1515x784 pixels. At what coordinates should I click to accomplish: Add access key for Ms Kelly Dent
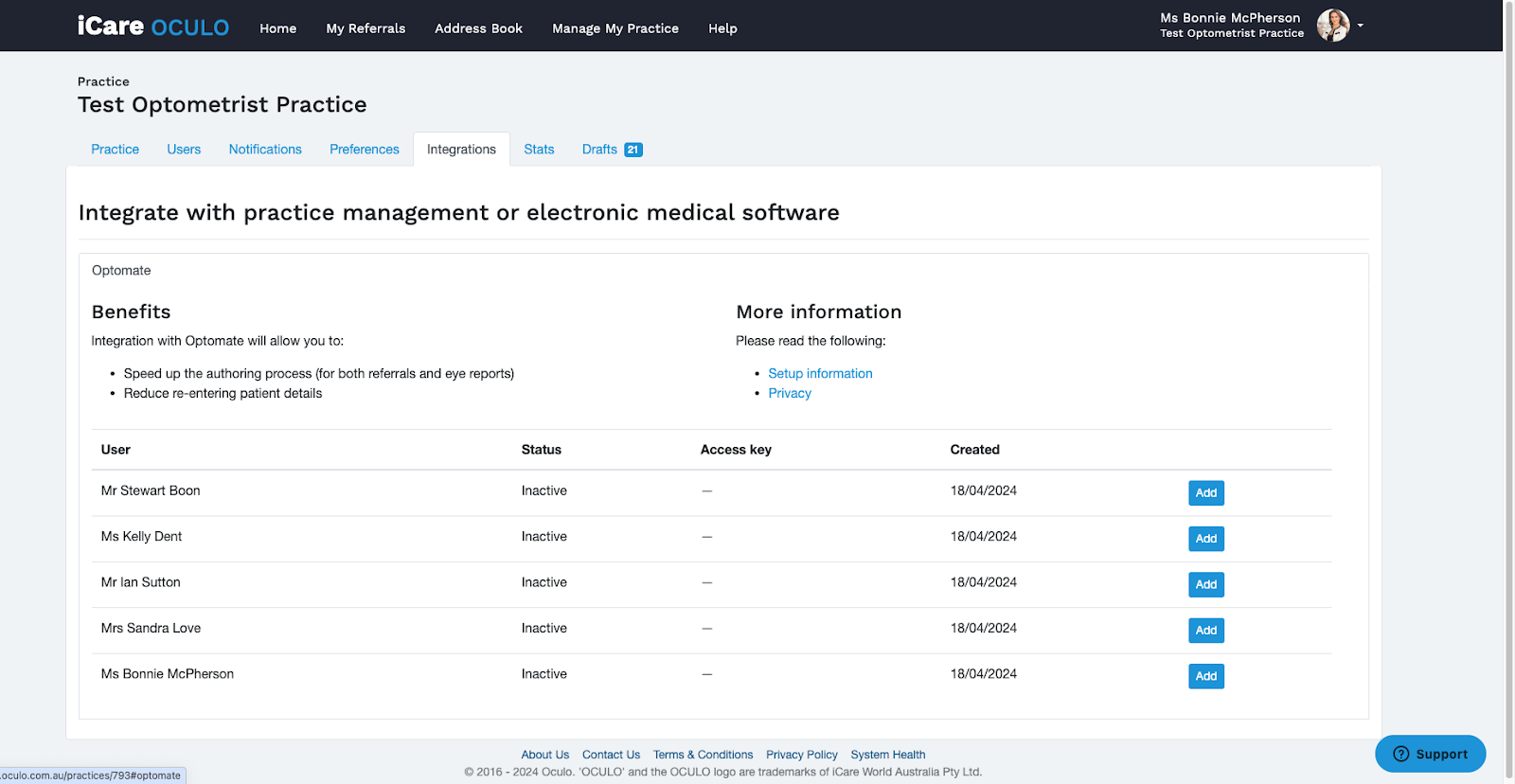(1205, 539)
